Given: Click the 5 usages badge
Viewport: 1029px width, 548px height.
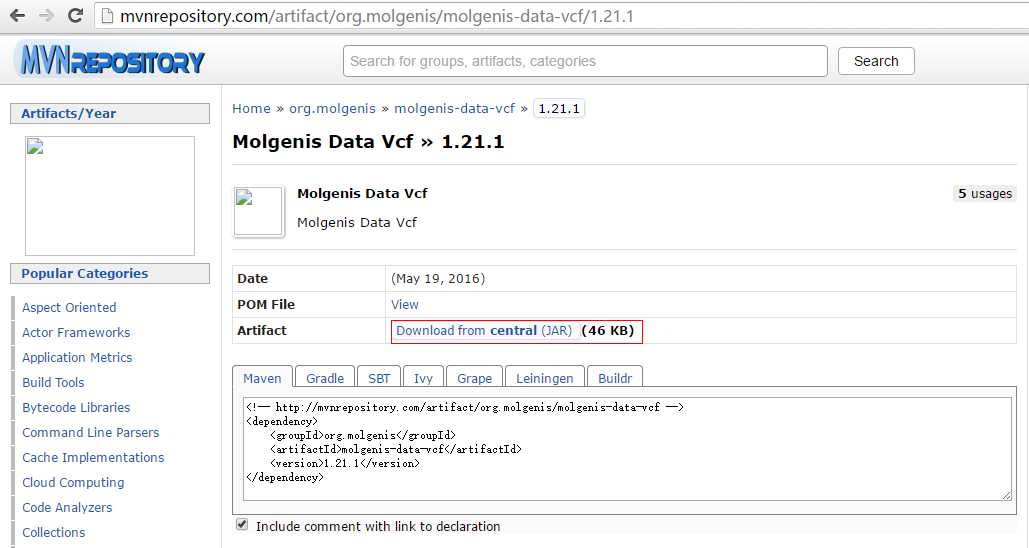Looking at the screenshot, I should 984,194.
